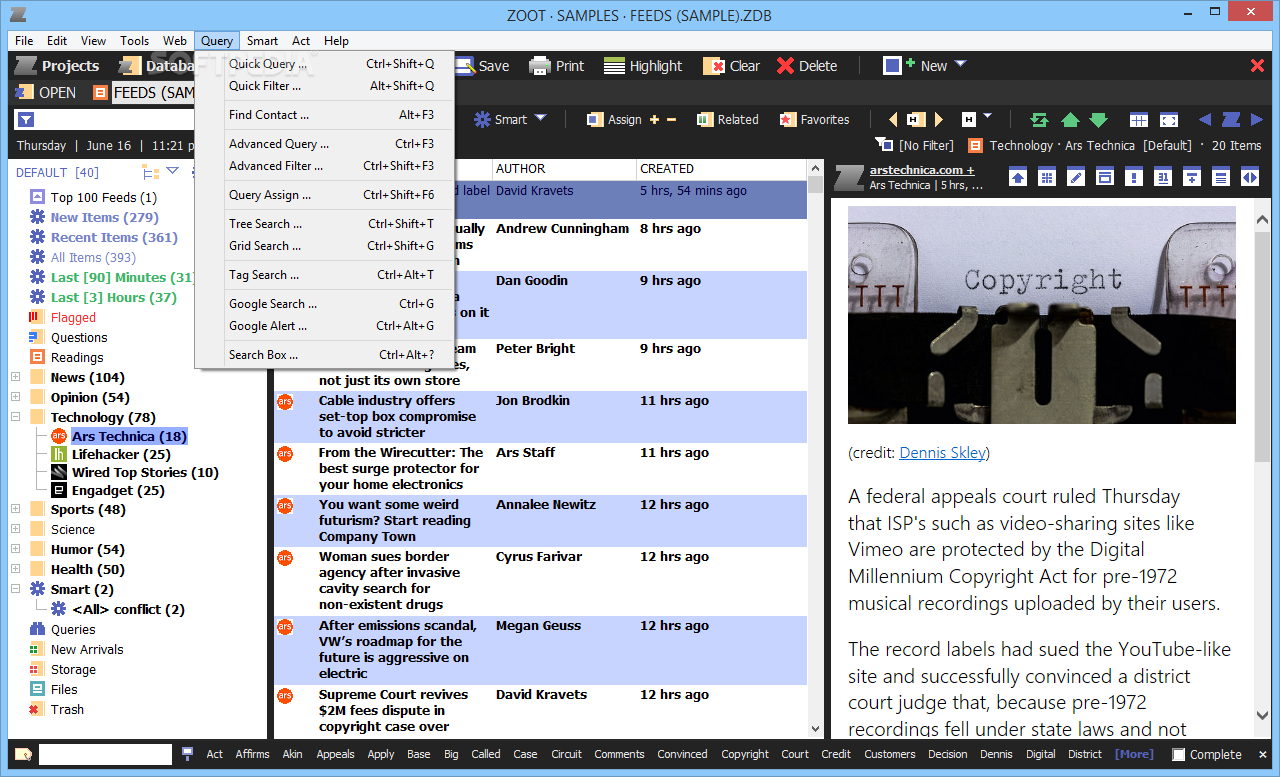1280x777 pixels.
Task: Click the up-arrow reader pane icon
Action: point(1018,177)
